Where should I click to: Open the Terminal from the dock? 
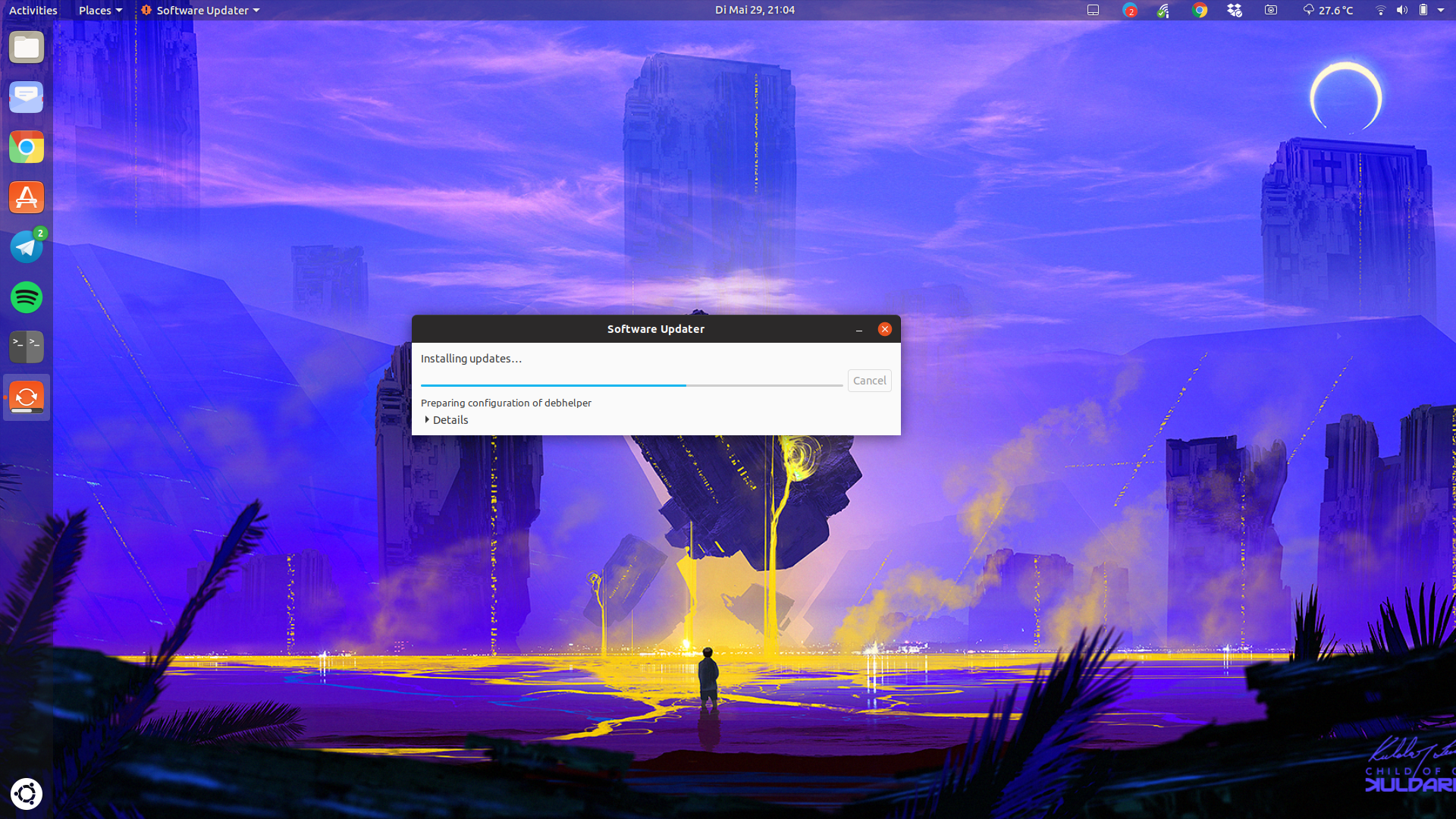[x=27, y=347]
